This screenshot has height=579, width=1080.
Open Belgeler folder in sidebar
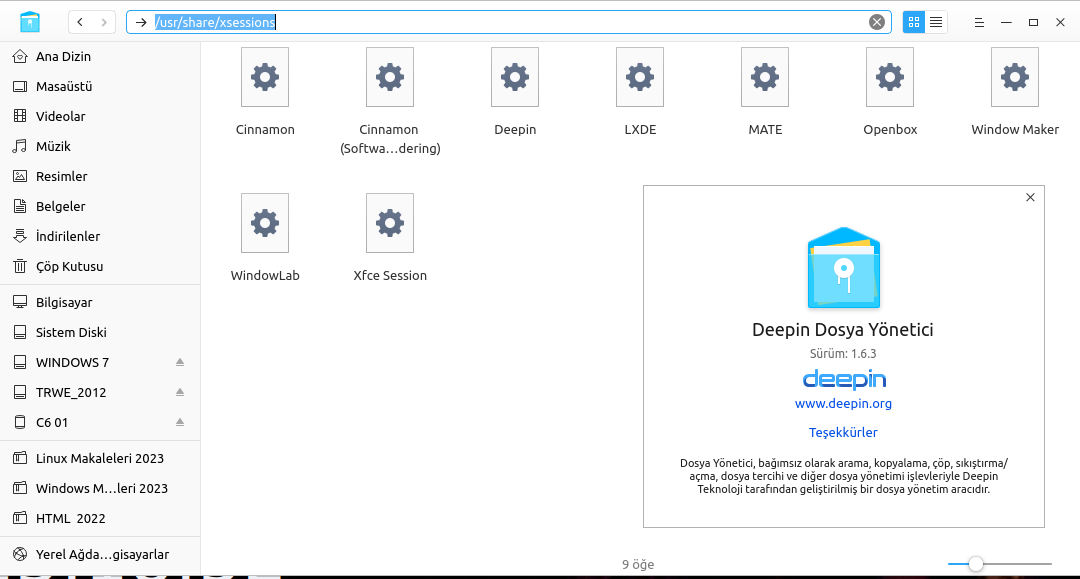[x=101, y=207]
